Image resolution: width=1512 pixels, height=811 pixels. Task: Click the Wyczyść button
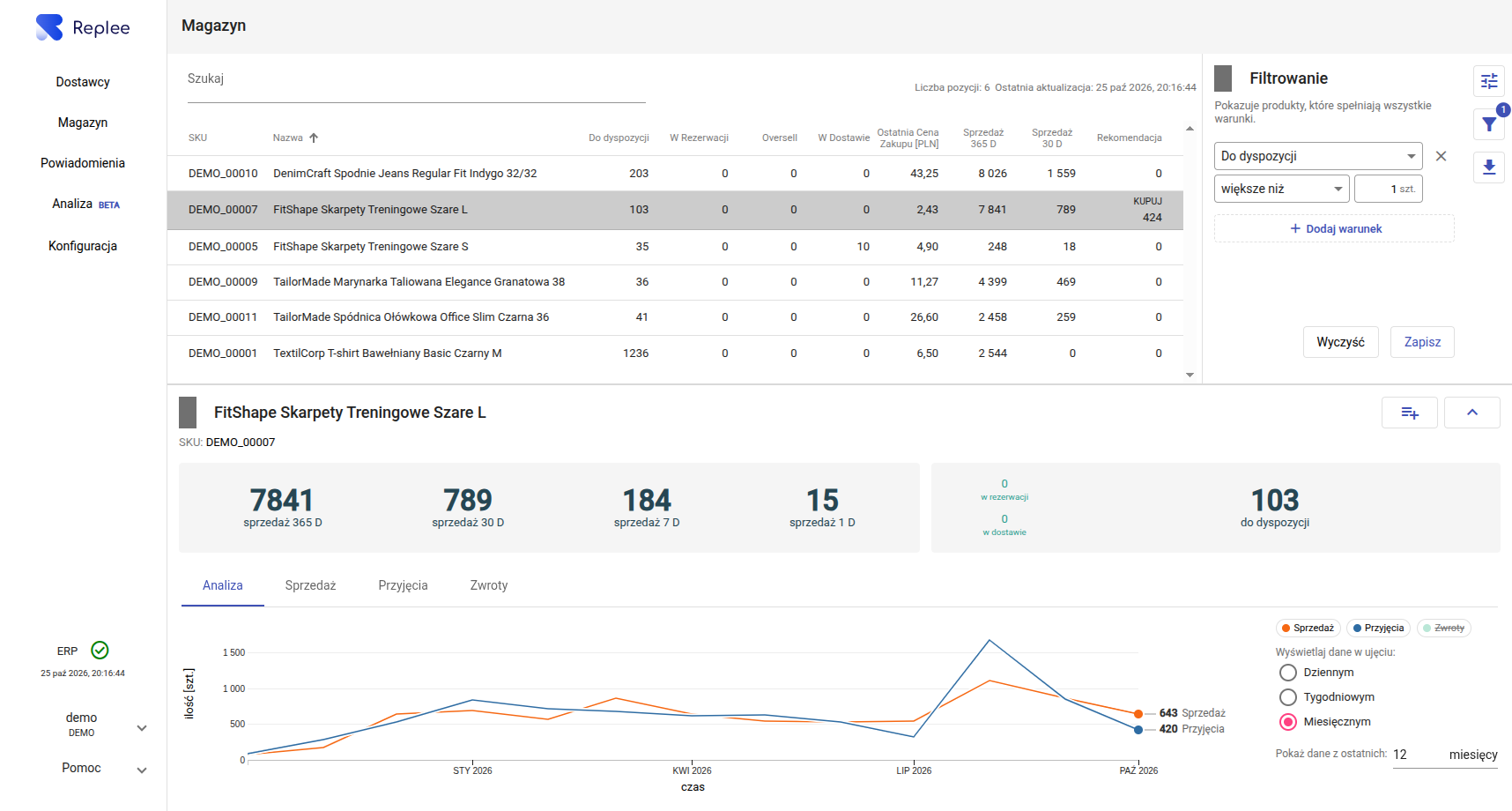tap(1341, 342)
